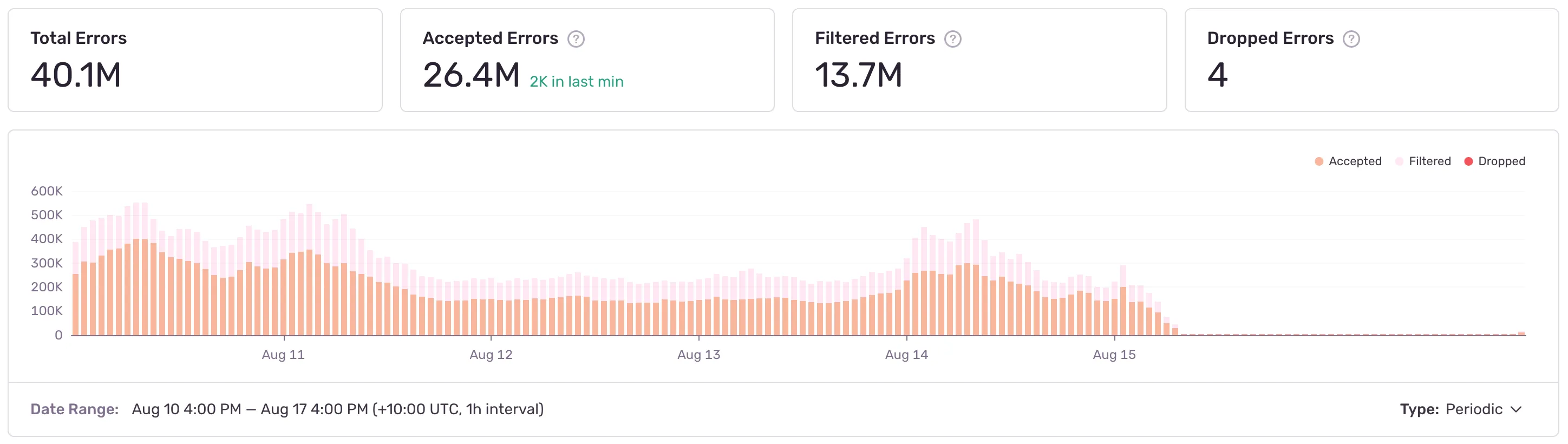Image resolution: width=1568 pixels, height=444 pixels.
Task: Click the Dropped Errors value 4
Action: 1217,75
